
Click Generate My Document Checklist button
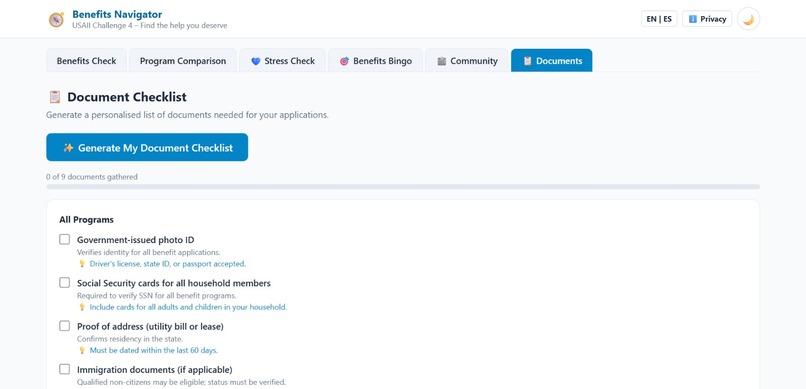click(147, 147)
